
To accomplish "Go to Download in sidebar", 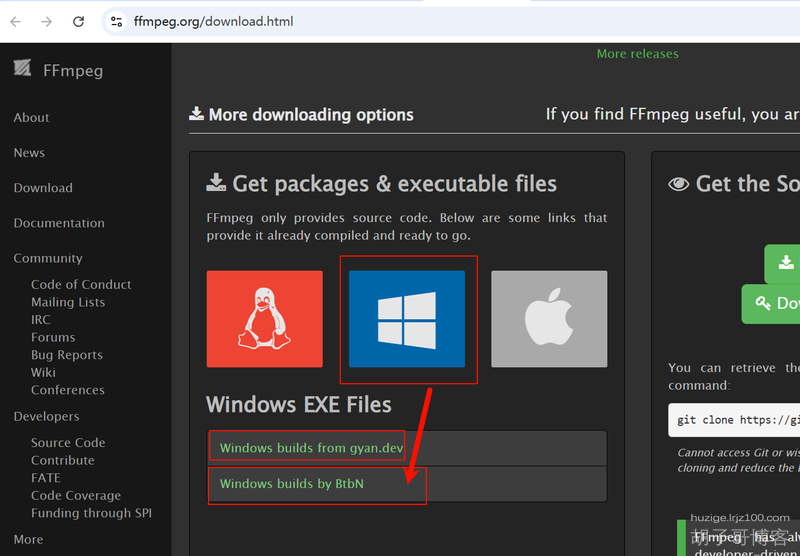I will (43, 188).
